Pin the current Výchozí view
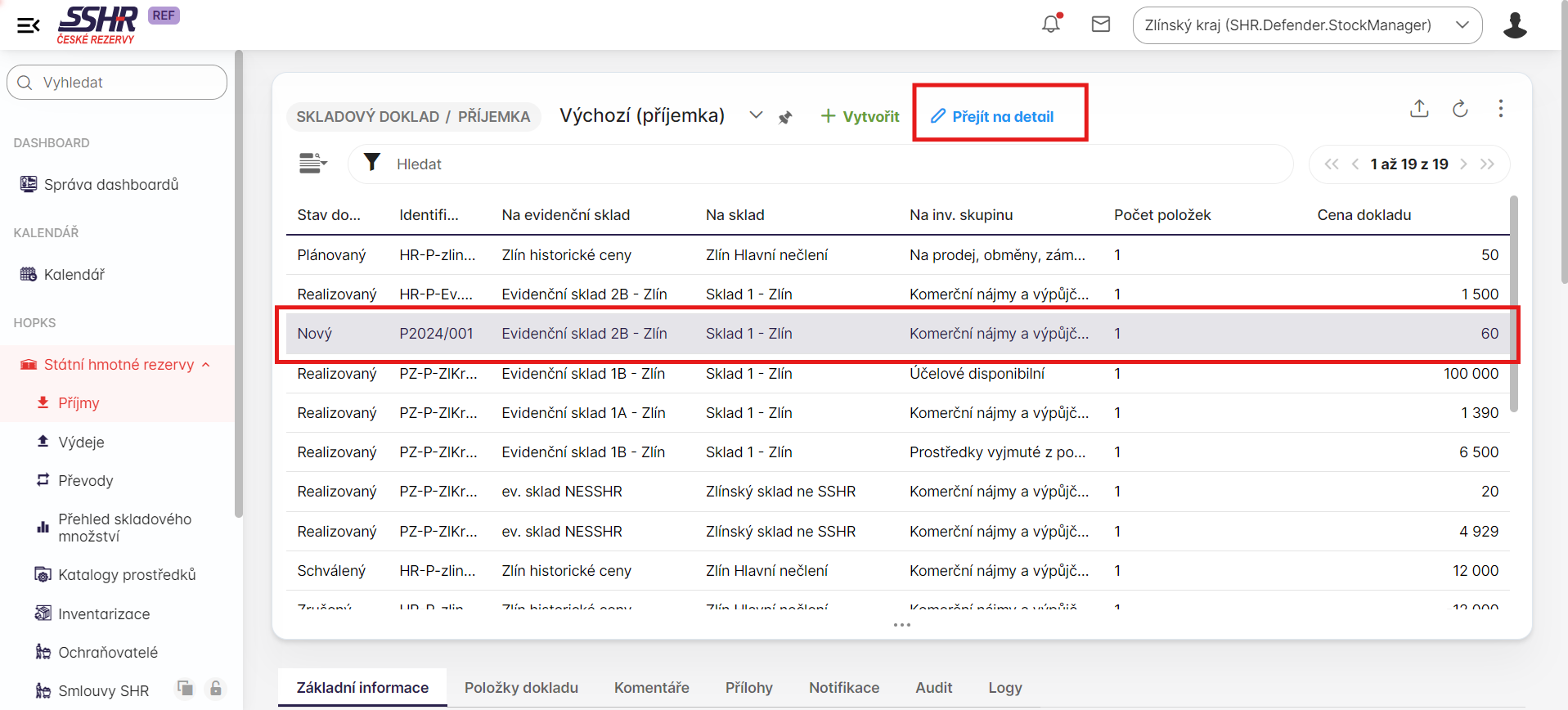Image resolution: width=1568 pixels, height=710 pixels. 785,117
